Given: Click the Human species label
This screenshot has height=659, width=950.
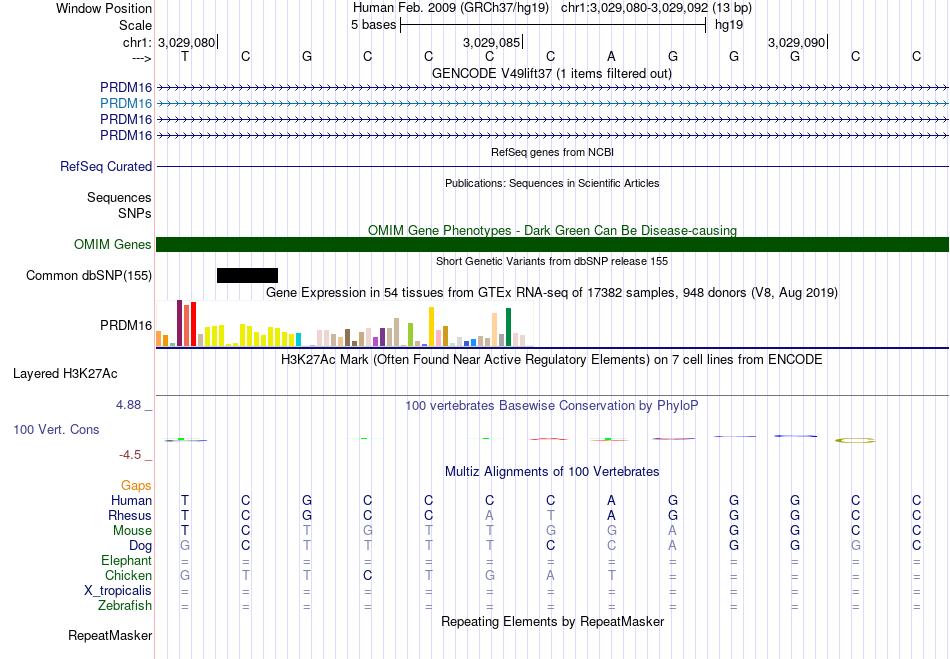Looking at the screenshot, I should click(x=131, y=500).
